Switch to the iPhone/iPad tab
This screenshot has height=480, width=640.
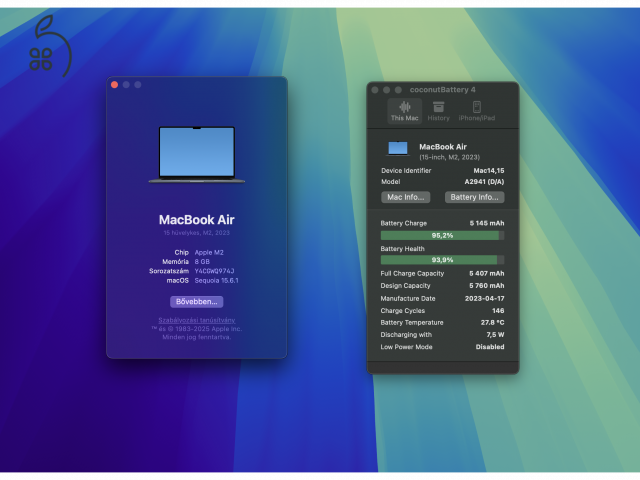tap(476, 111)
